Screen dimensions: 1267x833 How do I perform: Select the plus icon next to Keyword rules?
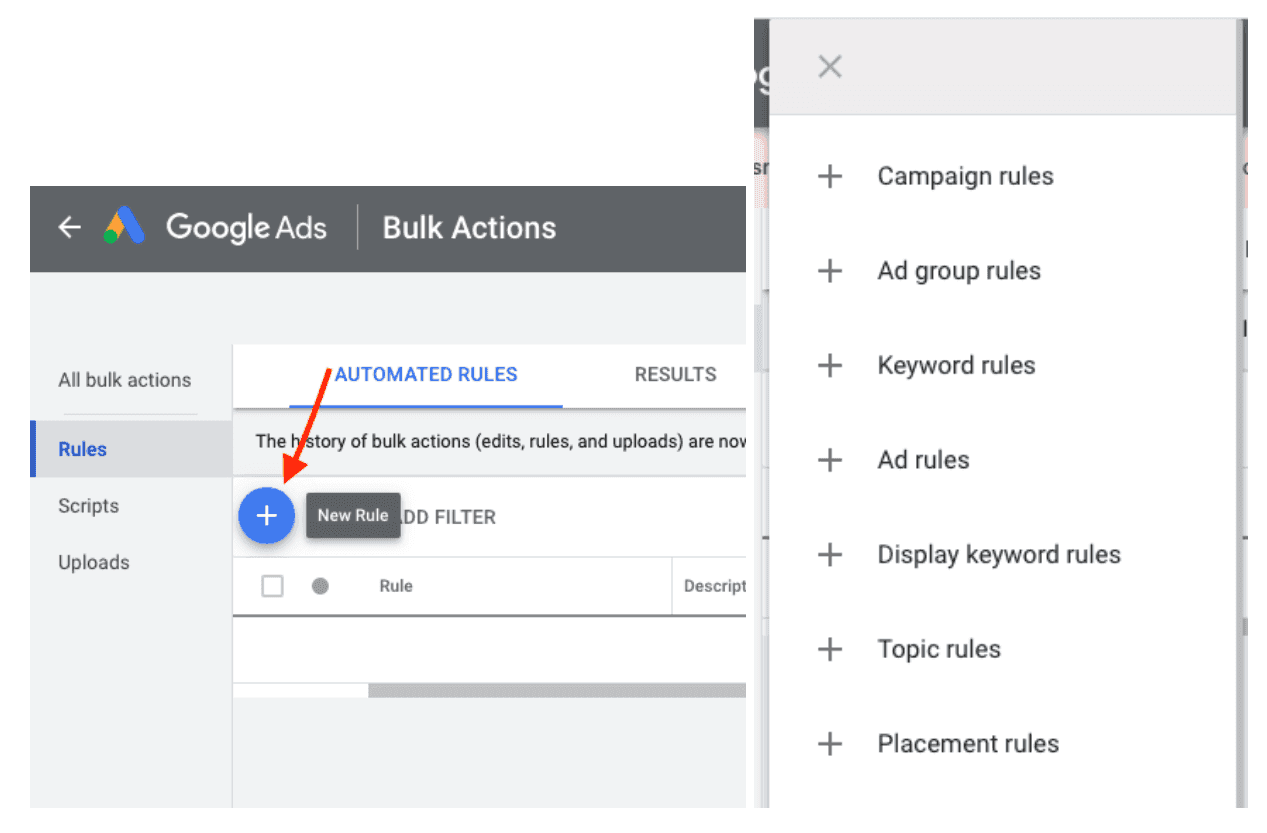click(831, 365)
